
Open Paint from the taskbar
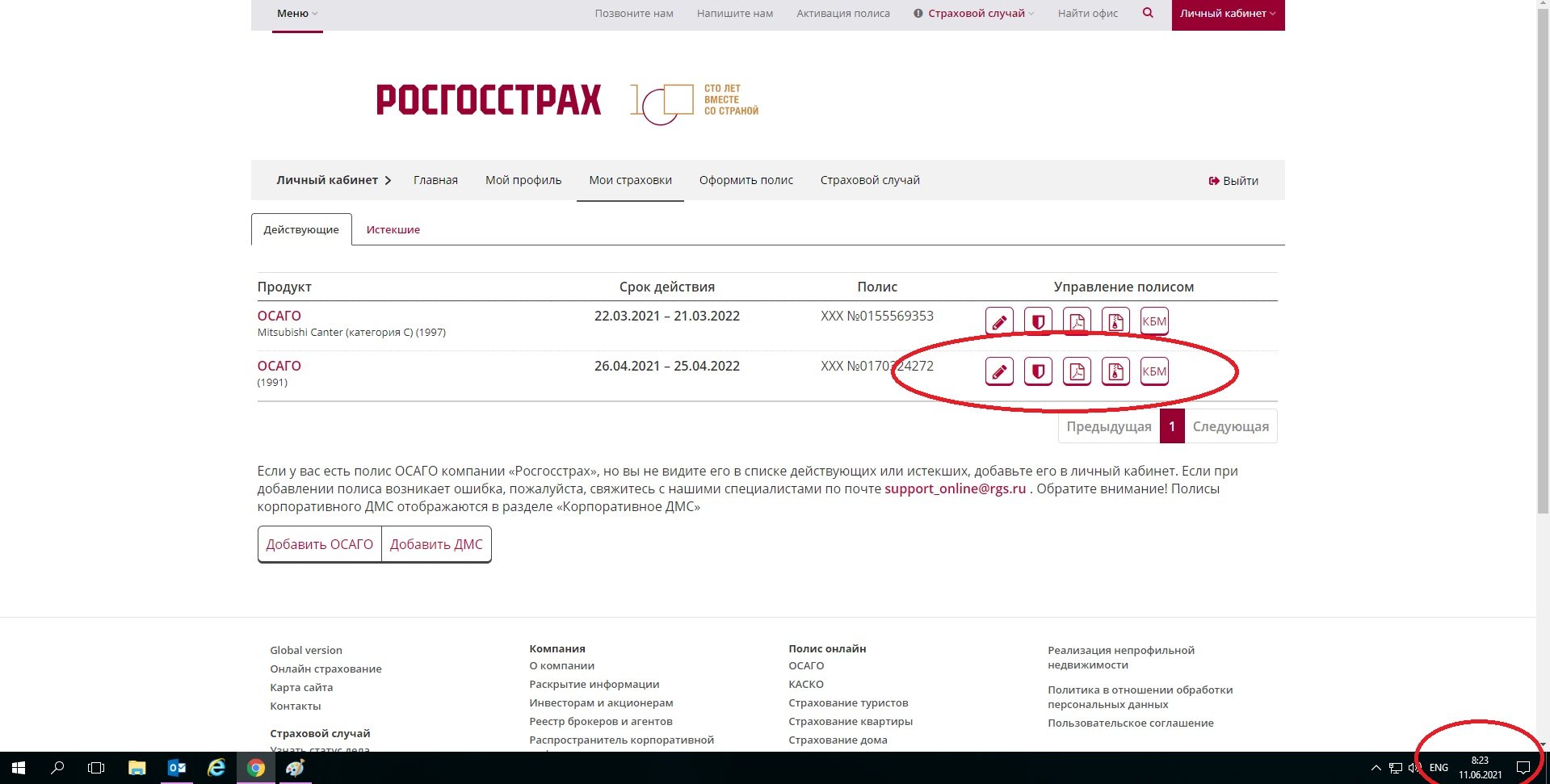(x=296, y=768)
